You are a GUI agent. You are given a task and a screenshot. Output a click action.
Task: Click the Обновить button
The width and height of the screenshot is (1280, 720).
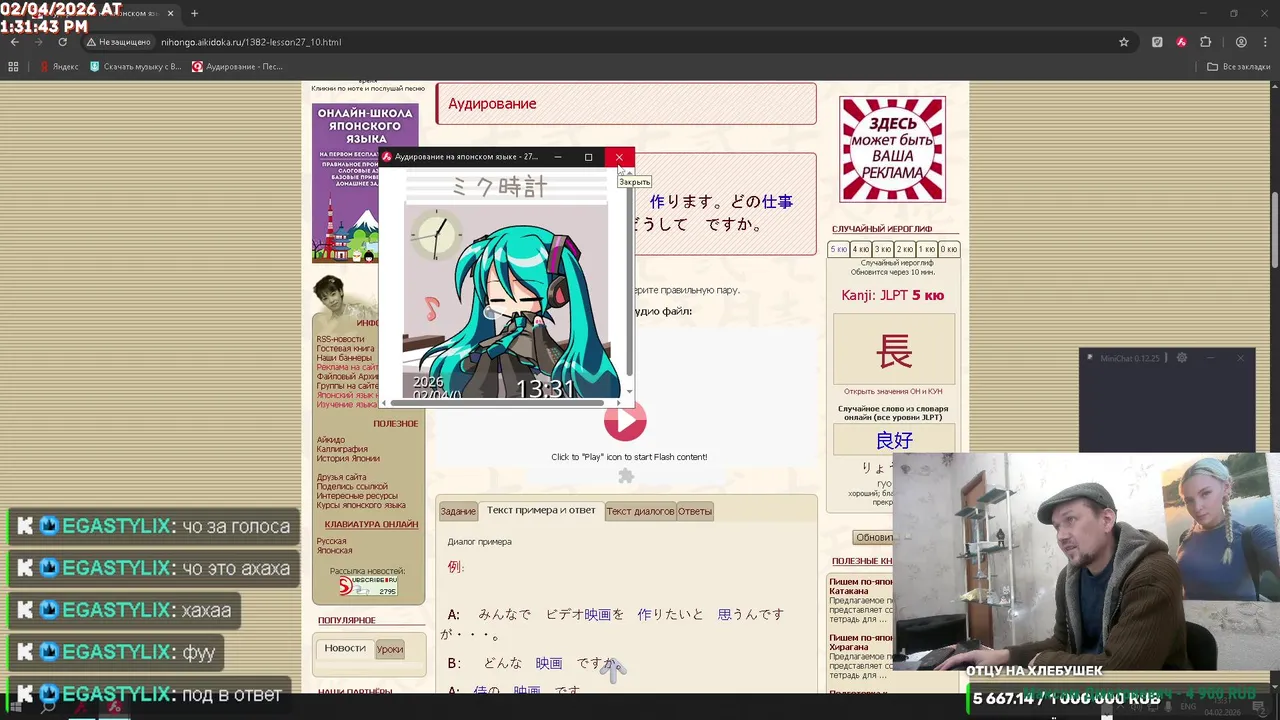(873, 537)
